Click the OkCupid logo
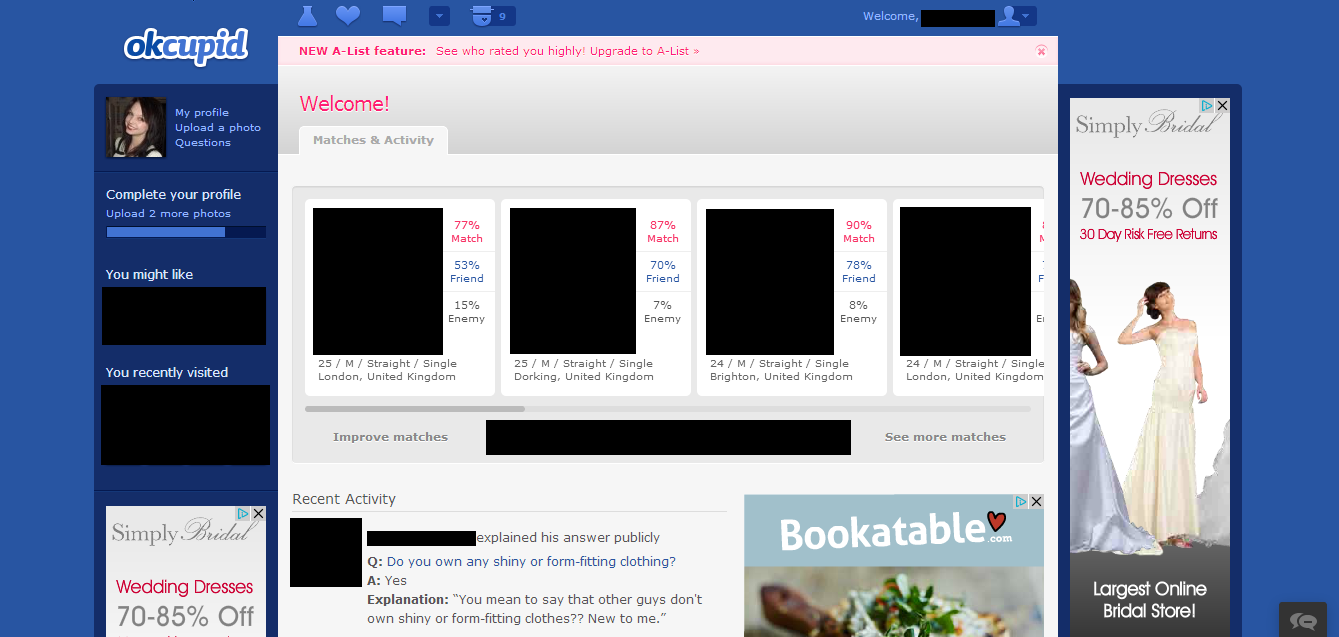The width and height of the screenshot is (1339, 637). [x=186, y=46]
